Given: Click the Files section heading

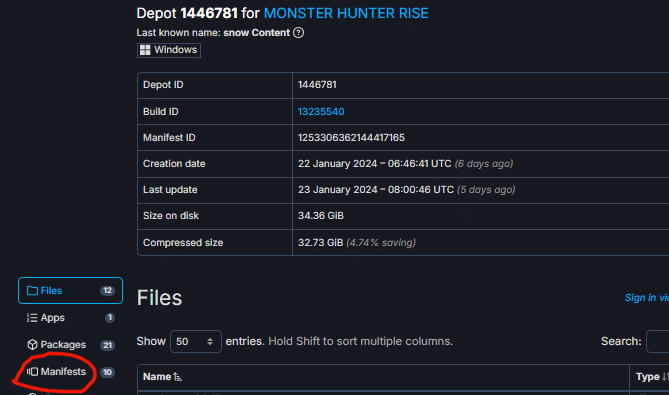Looking at the screenshot, I should 159,298.
